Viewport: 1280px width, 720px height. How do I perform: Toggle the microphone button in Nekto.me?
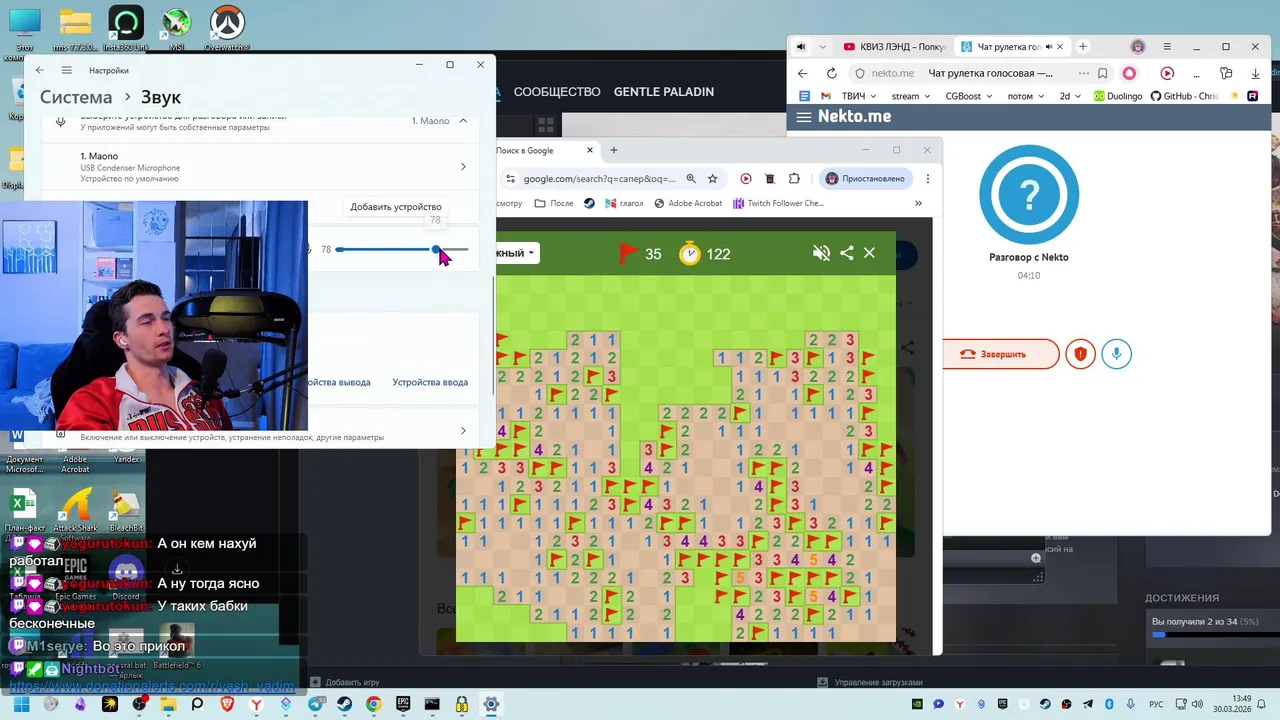pos(1117,354)
